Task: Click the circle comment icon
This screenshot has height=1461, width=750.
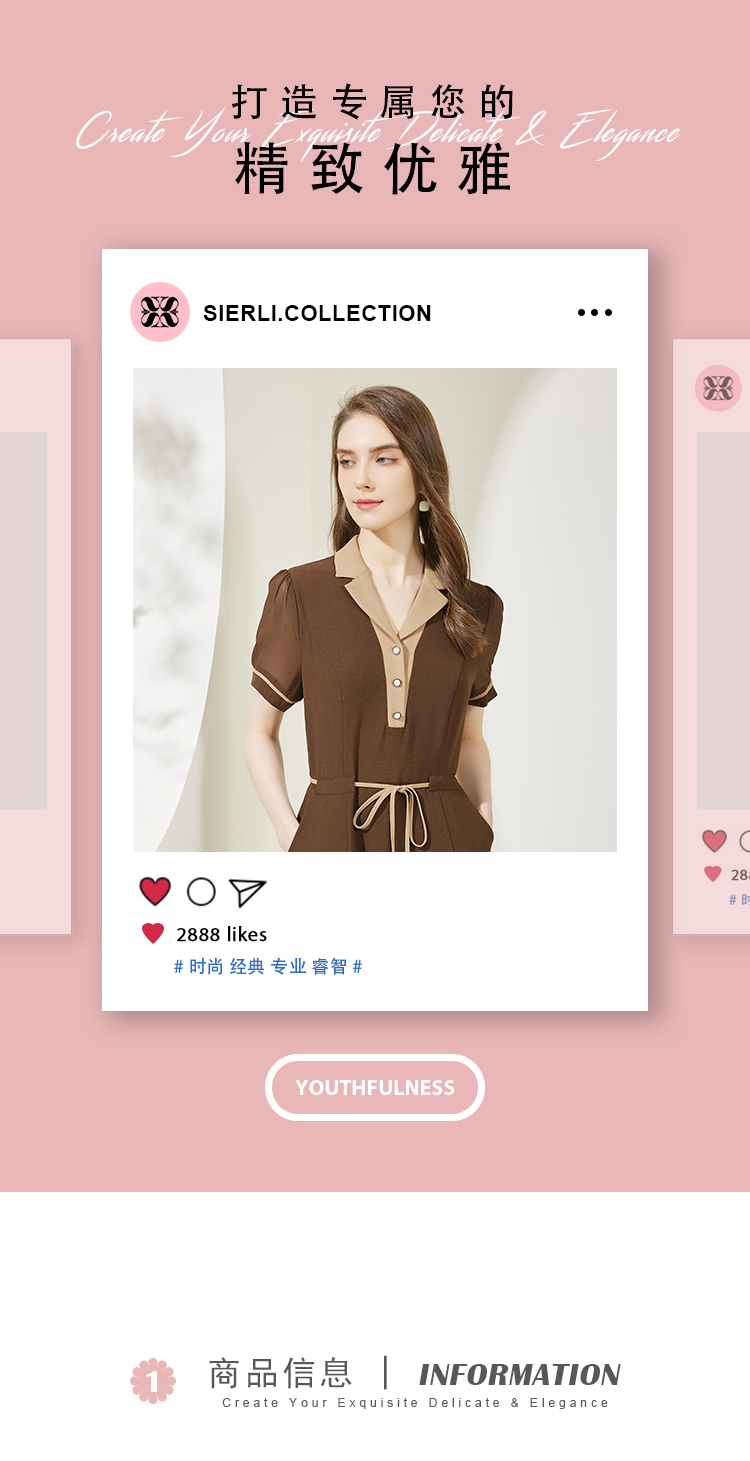Action: click(x=201, y=891)
